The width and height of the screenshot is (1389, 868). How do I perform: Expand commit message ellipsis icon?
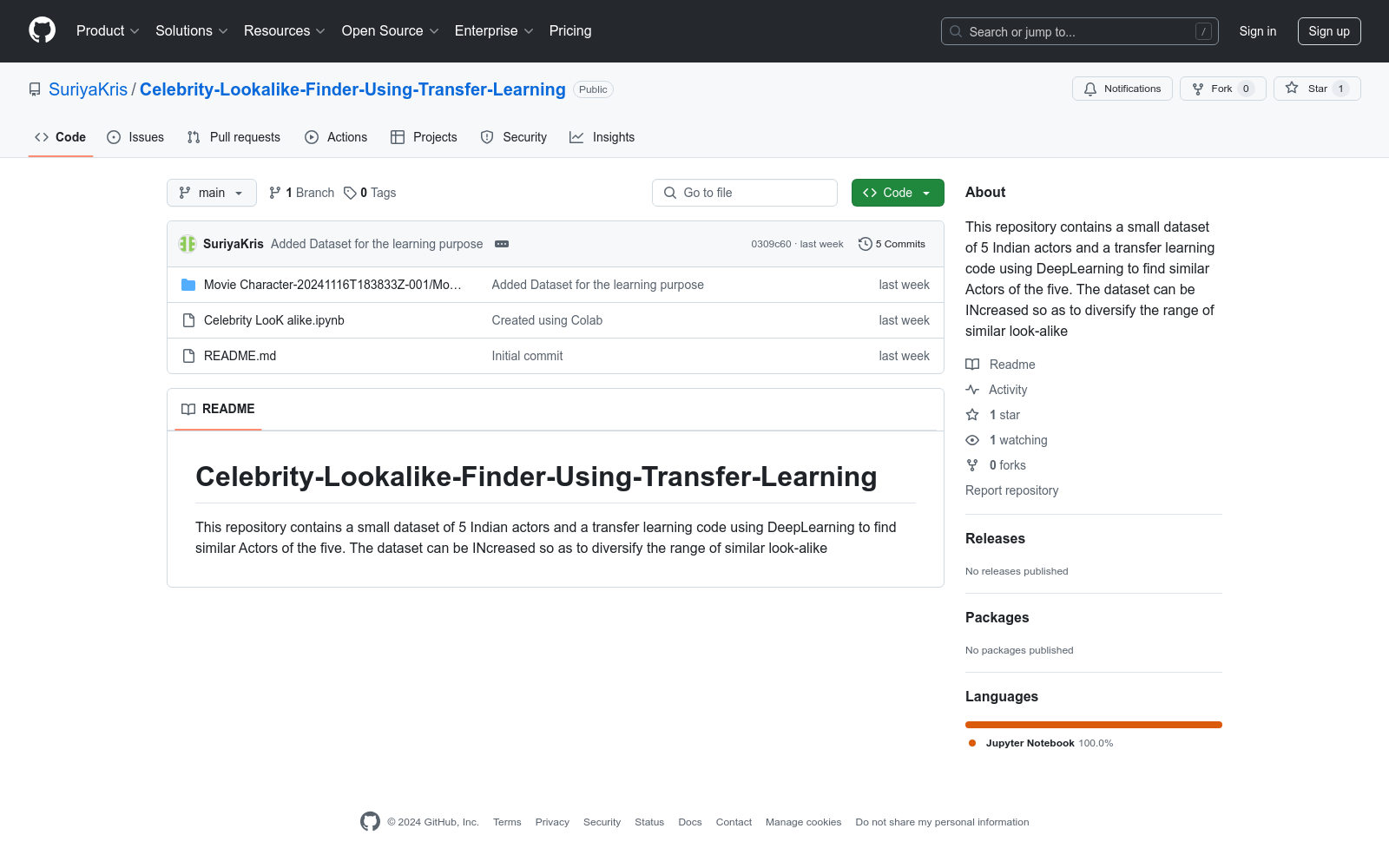(502, 244)
